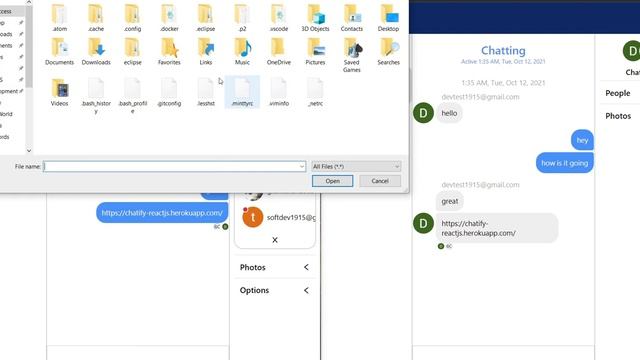Select the Pictures folder
This screenshot has width=640, height=360.
point(315,52)
